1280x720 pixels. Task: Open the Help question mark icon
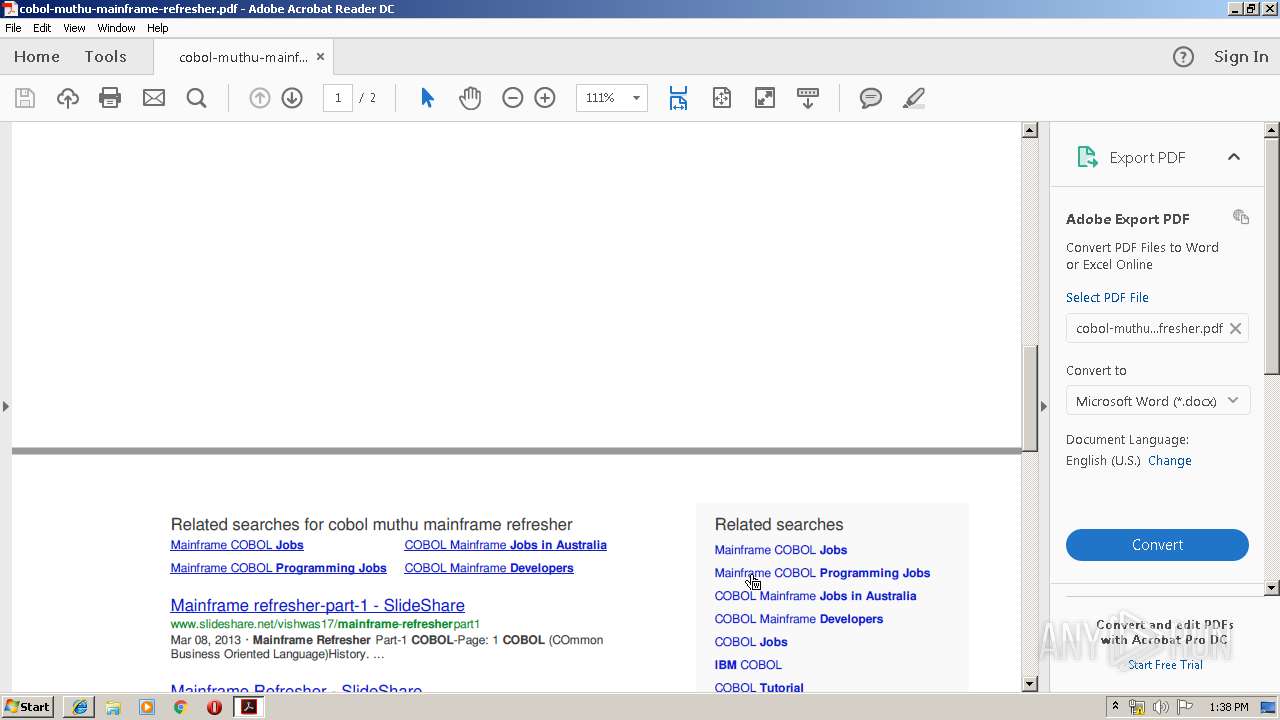coord(1183,57)
